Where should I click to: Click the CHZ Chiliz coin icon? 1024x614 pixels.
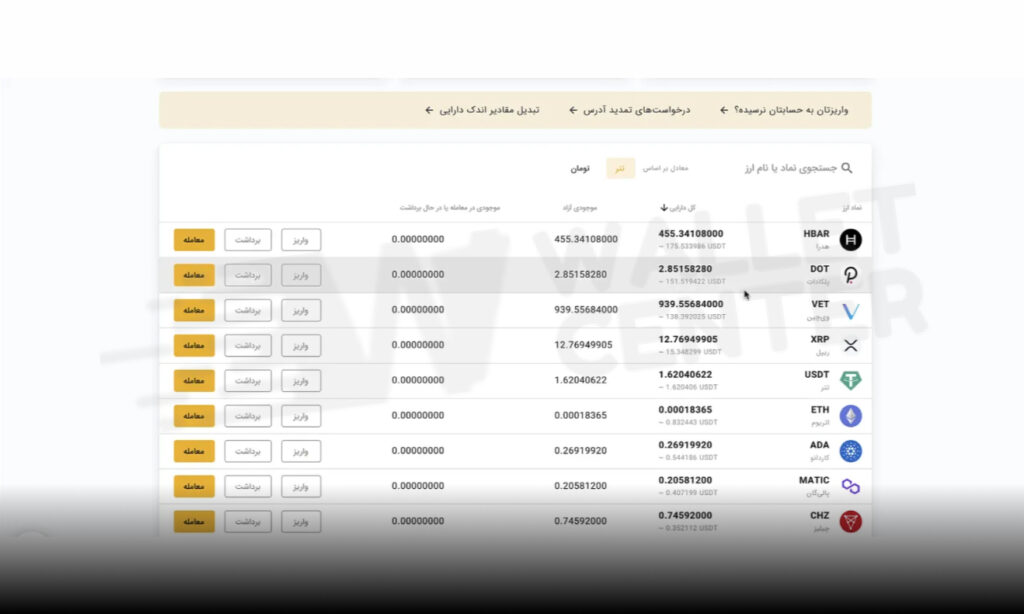click(850, 522)
